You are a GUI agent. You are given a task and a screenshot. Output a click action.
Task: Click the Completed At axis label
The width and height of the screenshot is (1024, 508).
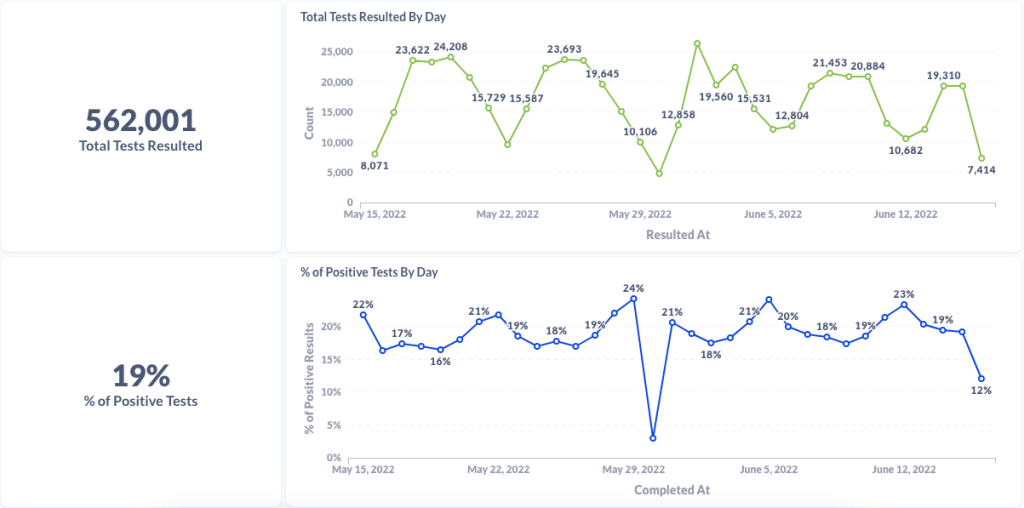[671, 490]
